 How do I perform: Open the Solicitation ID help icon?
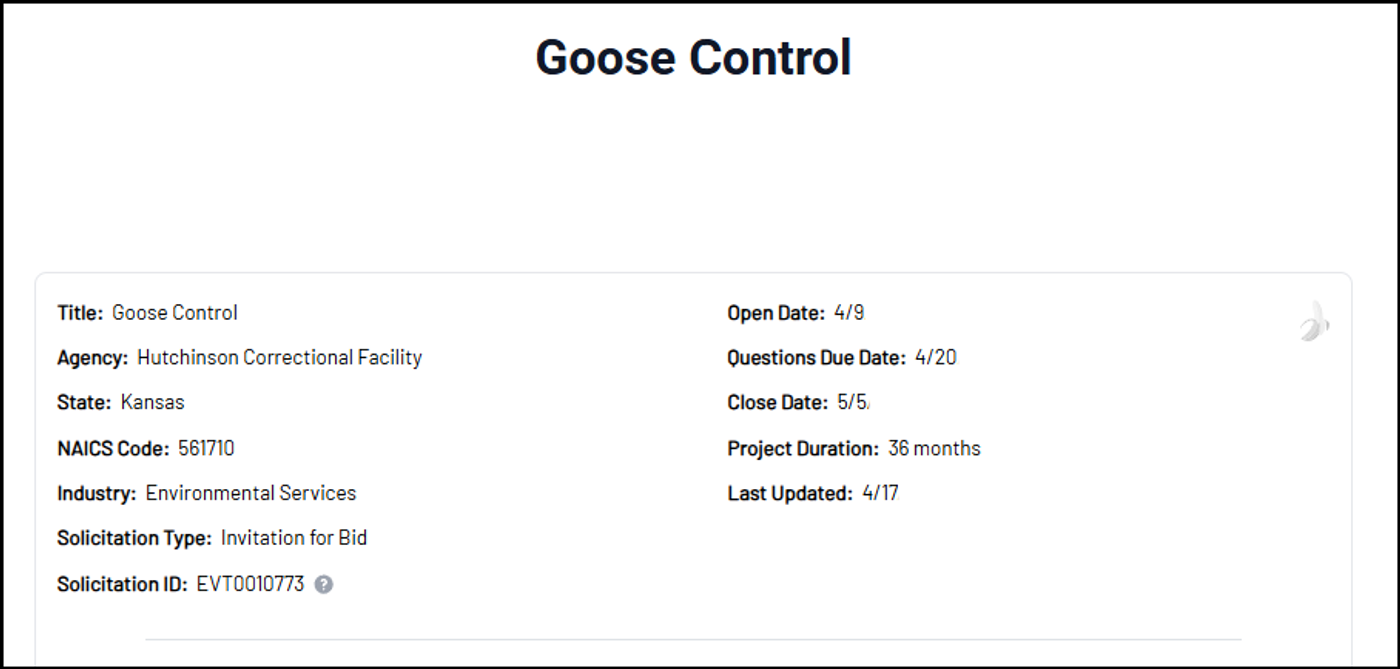coord(323,584)
